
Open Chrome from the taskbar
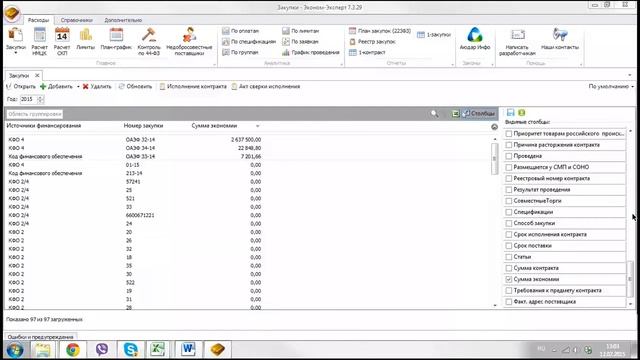click(73, 350)
